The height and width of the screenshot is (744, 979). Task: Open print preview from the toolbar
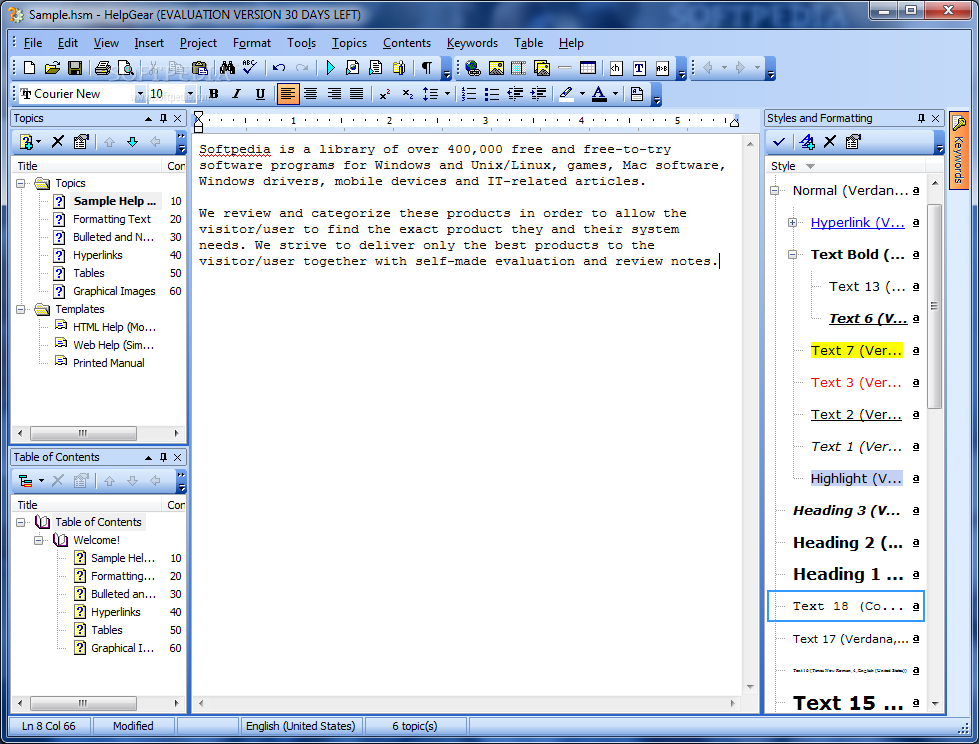[125, 68]
